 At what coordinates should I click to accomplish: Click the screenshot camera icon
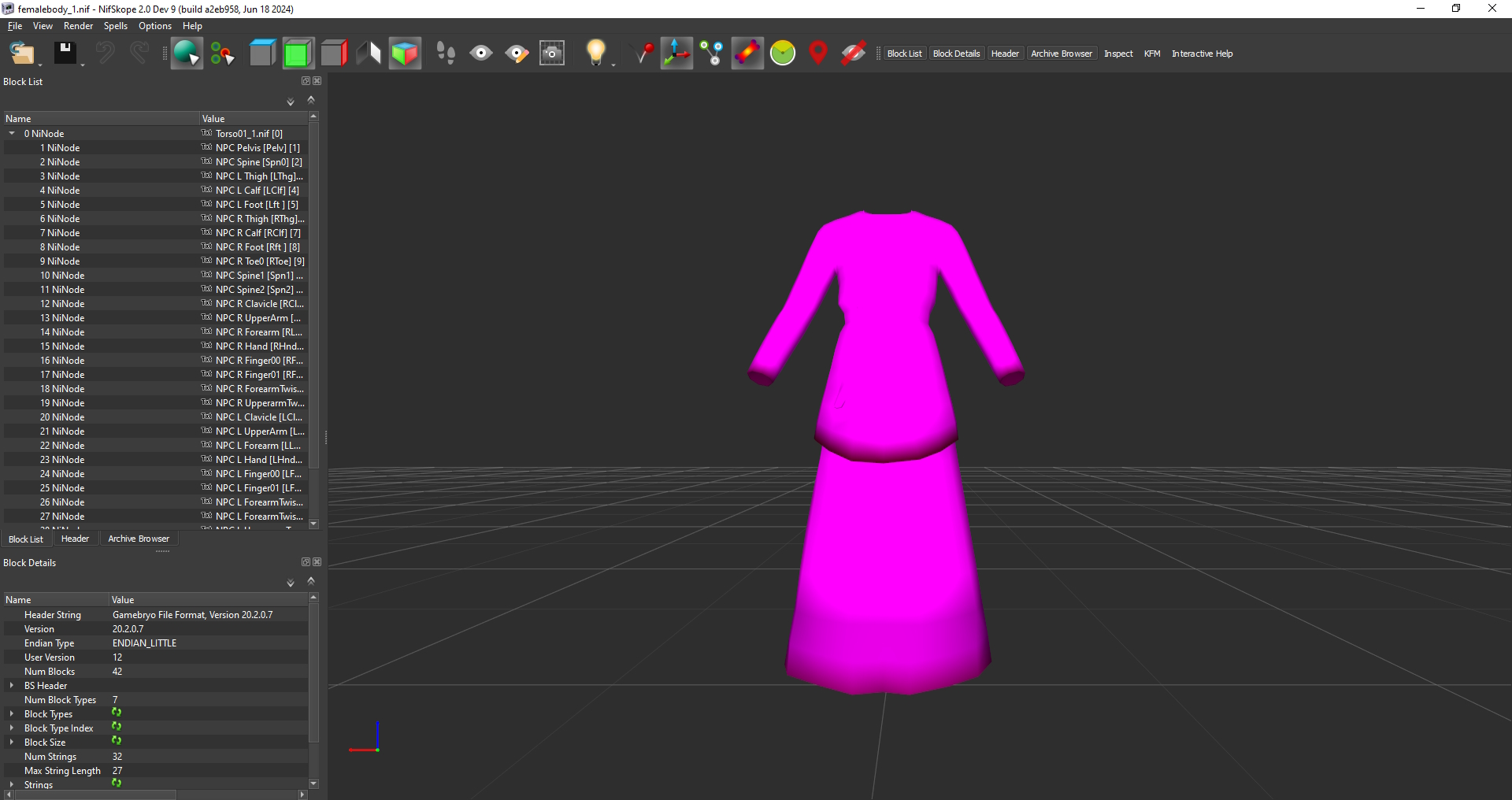point(552,54)
